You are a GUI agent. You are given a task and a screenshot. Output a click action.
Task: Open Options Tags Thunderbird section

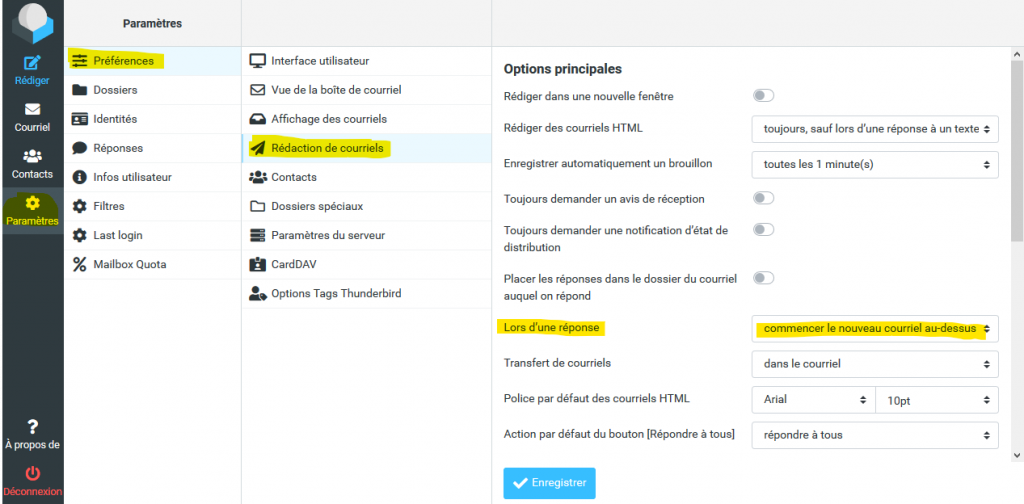(334, 294)
